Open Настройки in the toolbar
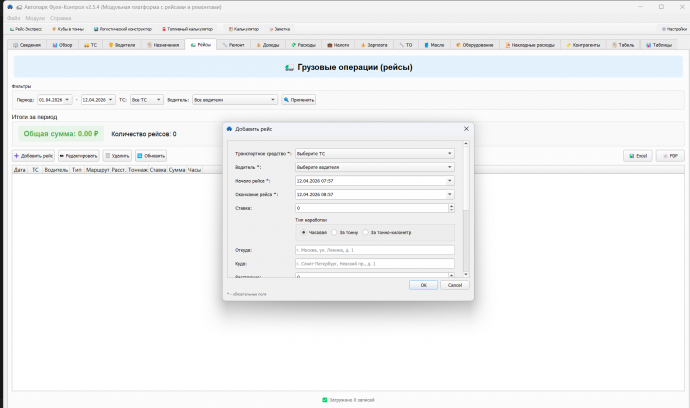 pyautogui.click(x=674, y=29)
